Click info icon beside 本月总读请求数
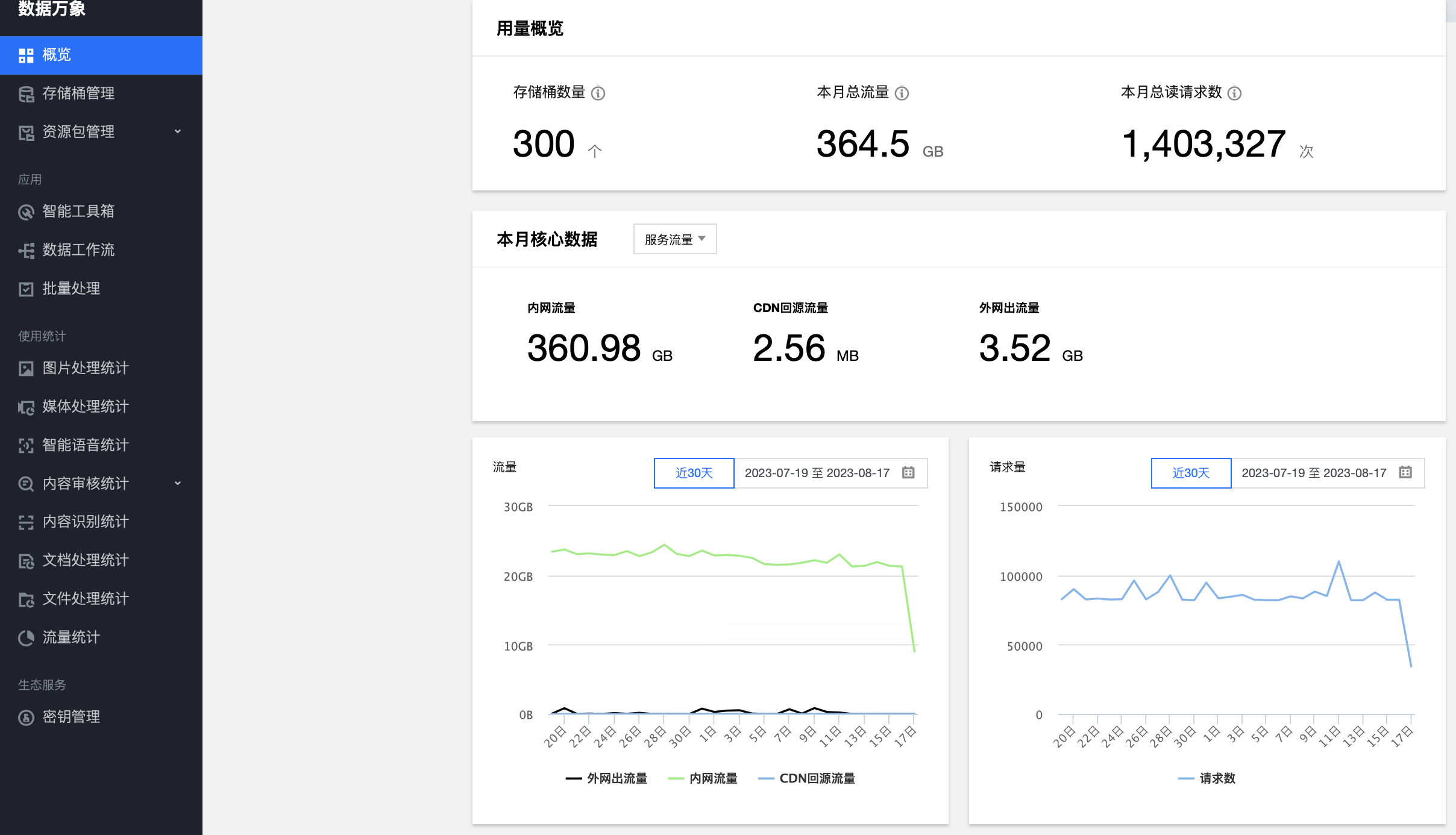1456x835 pixels. tap(1234, 93)
